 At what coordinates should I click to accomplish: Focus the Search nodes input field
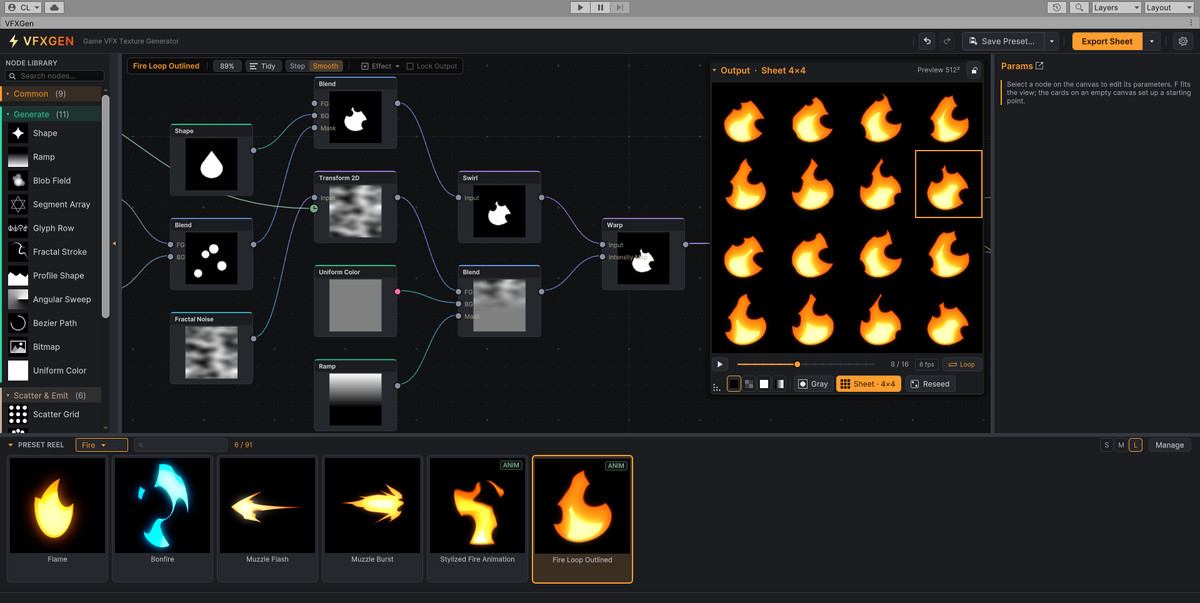(55, 75)
